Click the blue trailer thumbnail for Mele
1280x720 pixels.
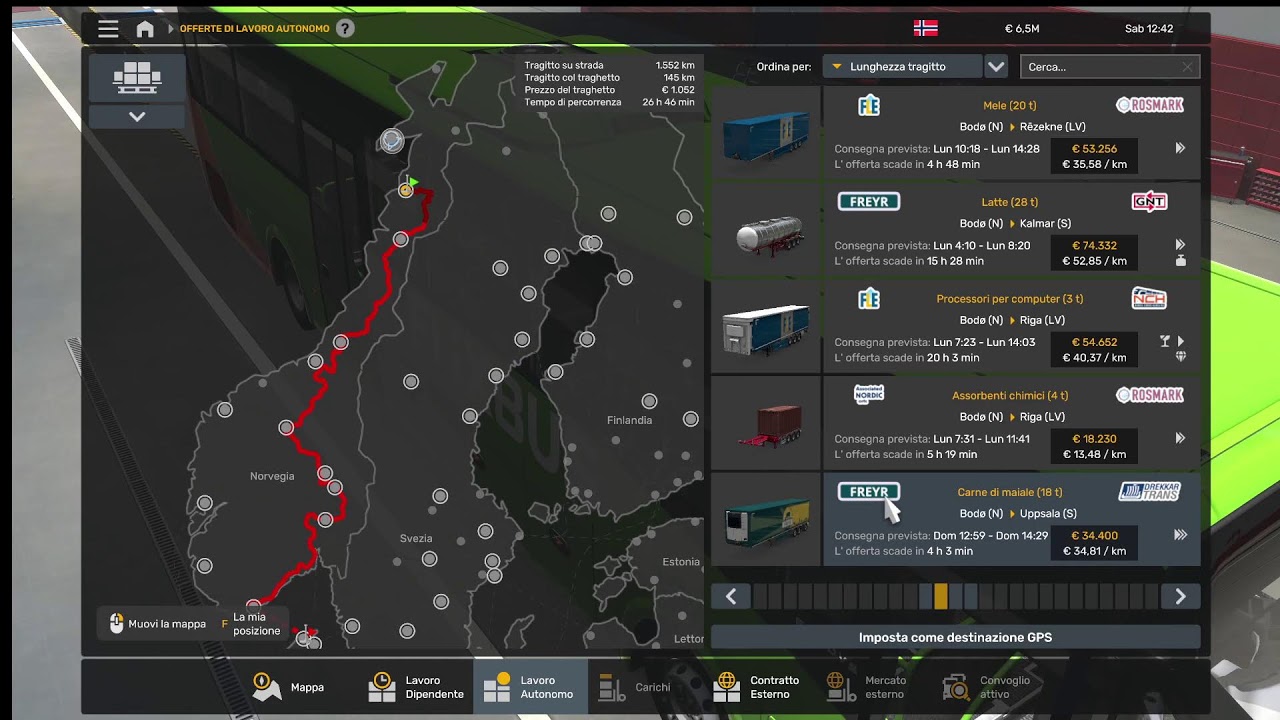(766, 132)
